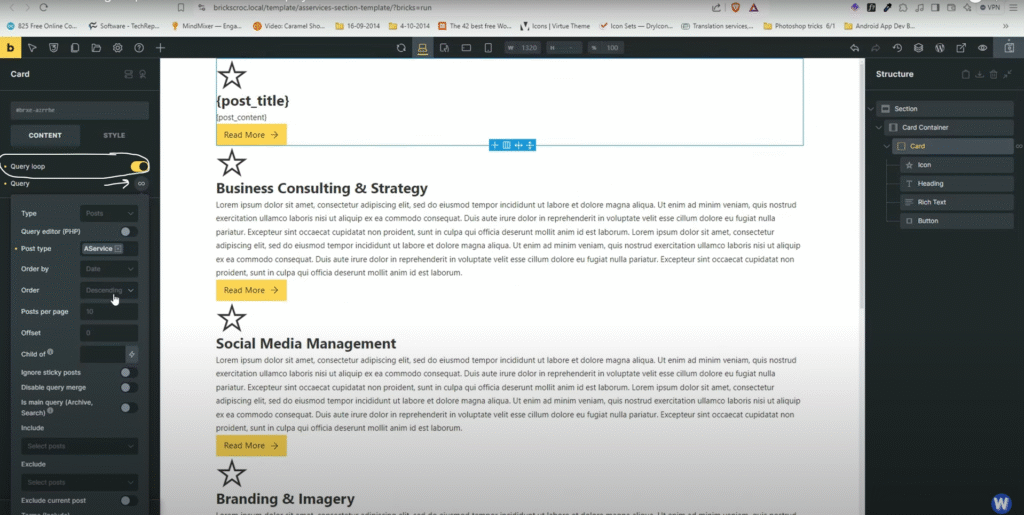Click the Brave VPN button
This screenshot has width=1024, height=515.
click(990, 7)
